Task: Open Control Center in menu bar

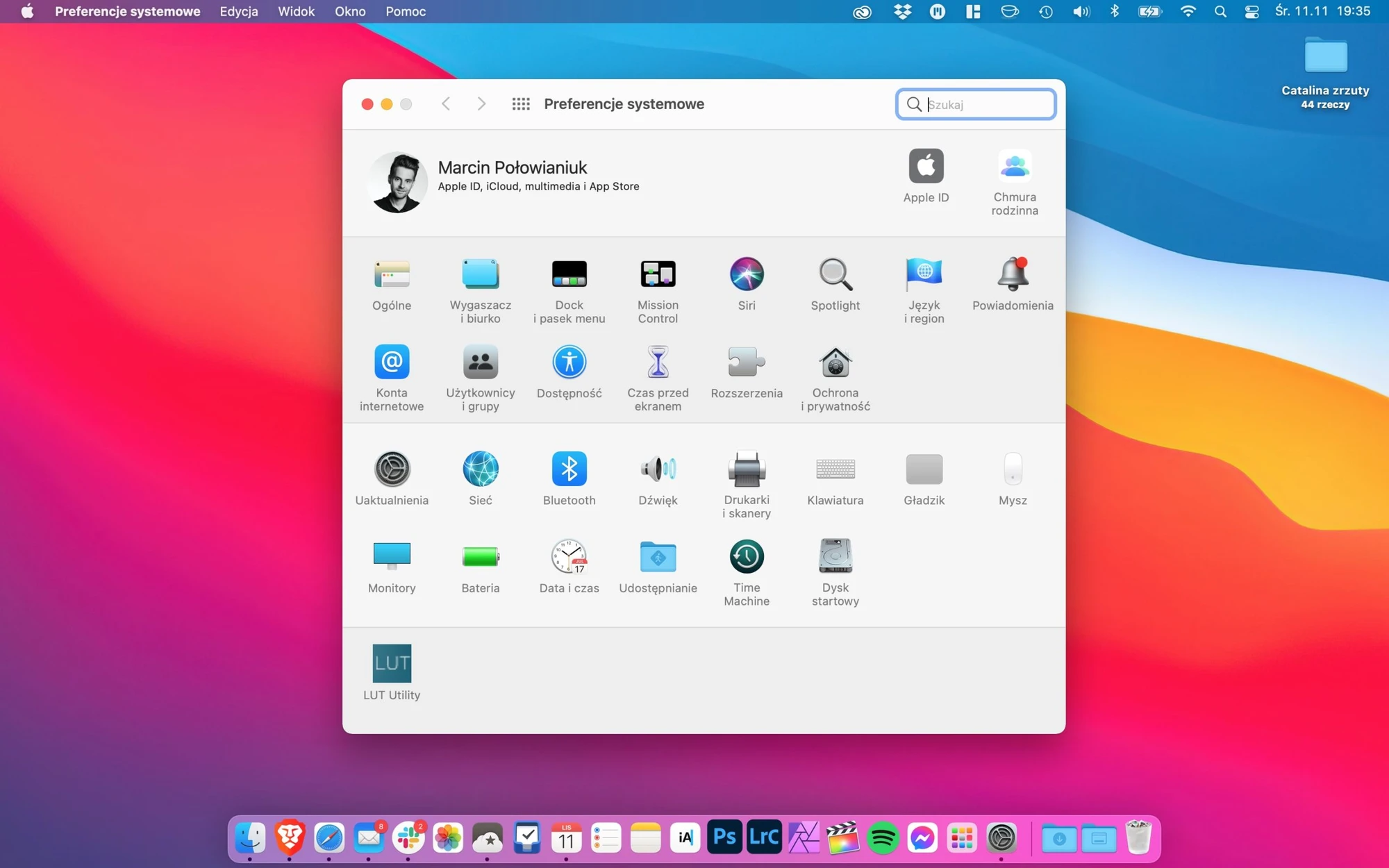Action: click(x=1252, y=11)
